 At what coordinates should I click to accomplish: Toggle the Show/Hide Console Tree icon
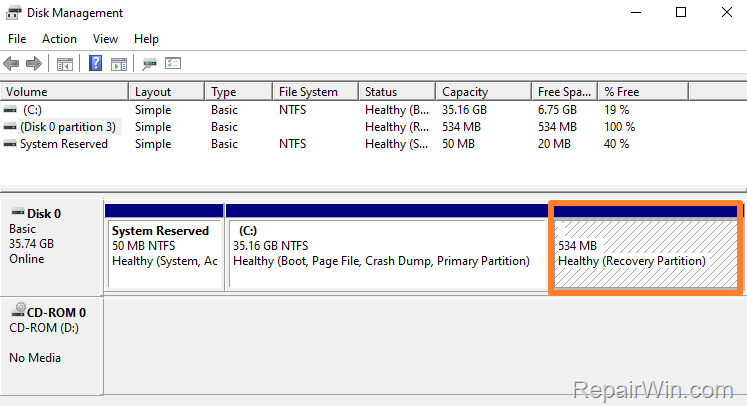(x=65, y=64)
